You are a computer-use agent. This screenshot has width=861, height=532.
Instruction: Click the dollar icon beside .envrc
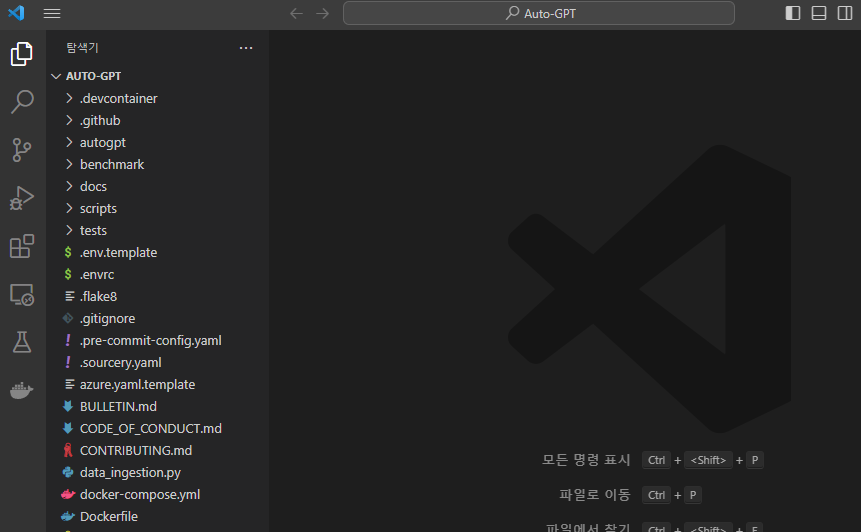[x=68, y=274]
